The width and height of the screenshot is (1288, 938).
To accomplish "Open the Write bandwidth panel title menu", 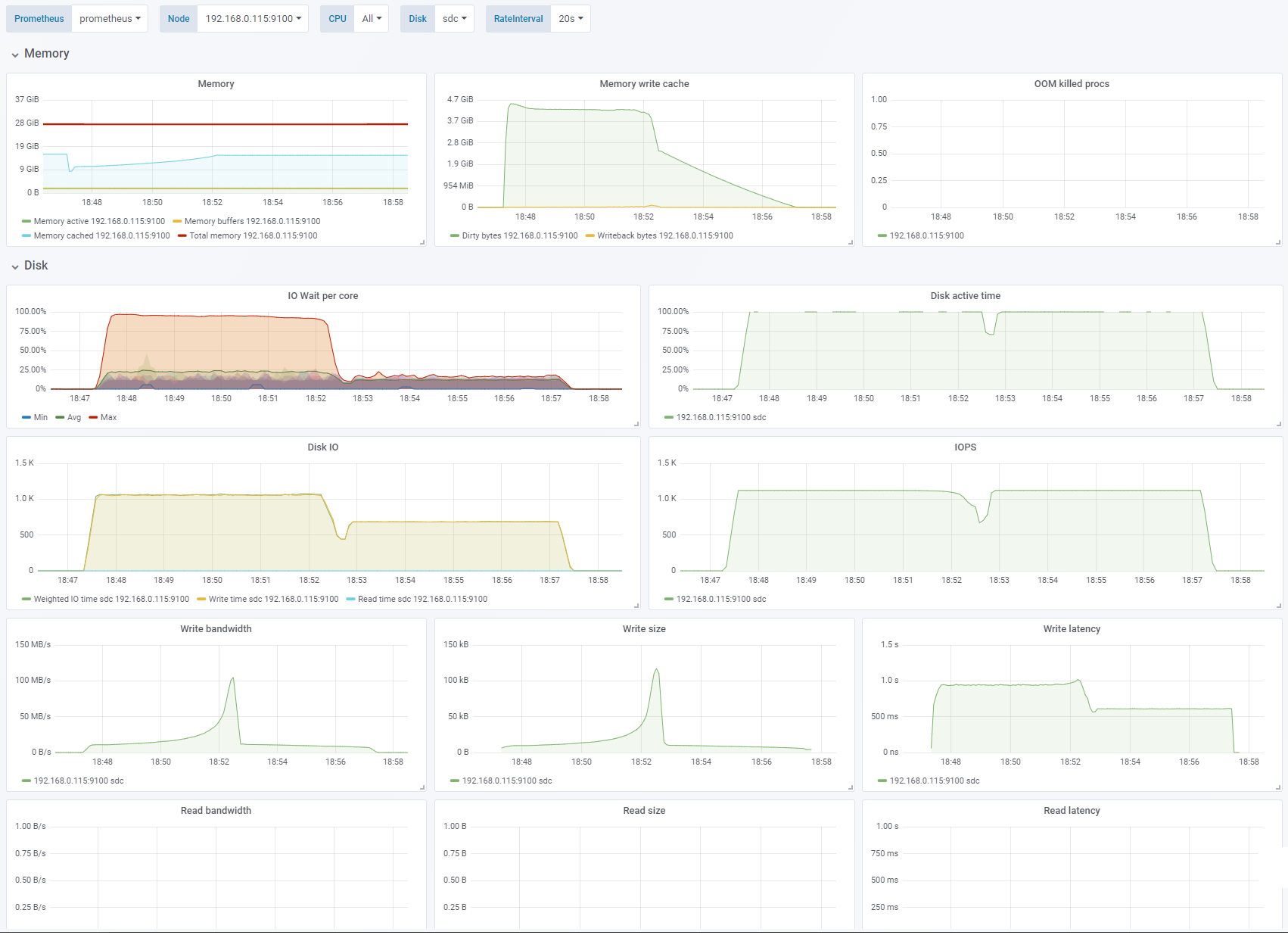I will 216,629.
